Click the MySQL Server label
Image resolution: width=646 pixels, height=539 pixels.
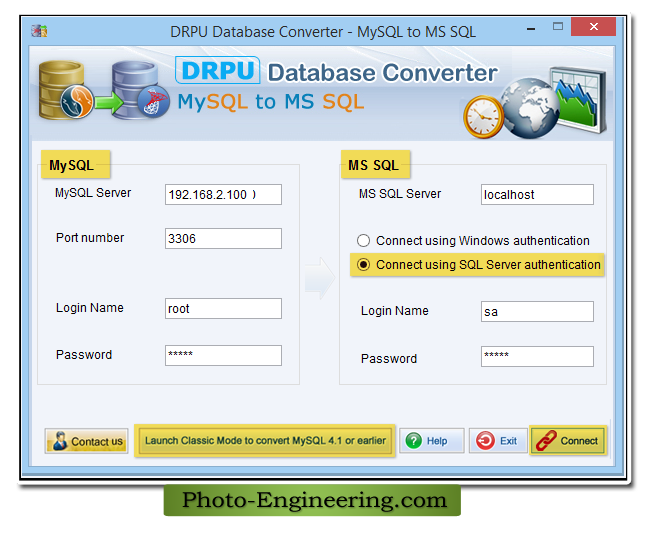[93, 193]
